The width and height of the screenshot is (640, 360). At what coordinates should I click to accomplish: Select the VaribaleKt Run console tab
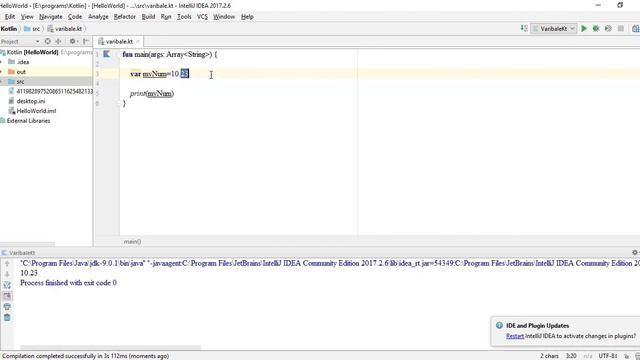pos(19,253)
